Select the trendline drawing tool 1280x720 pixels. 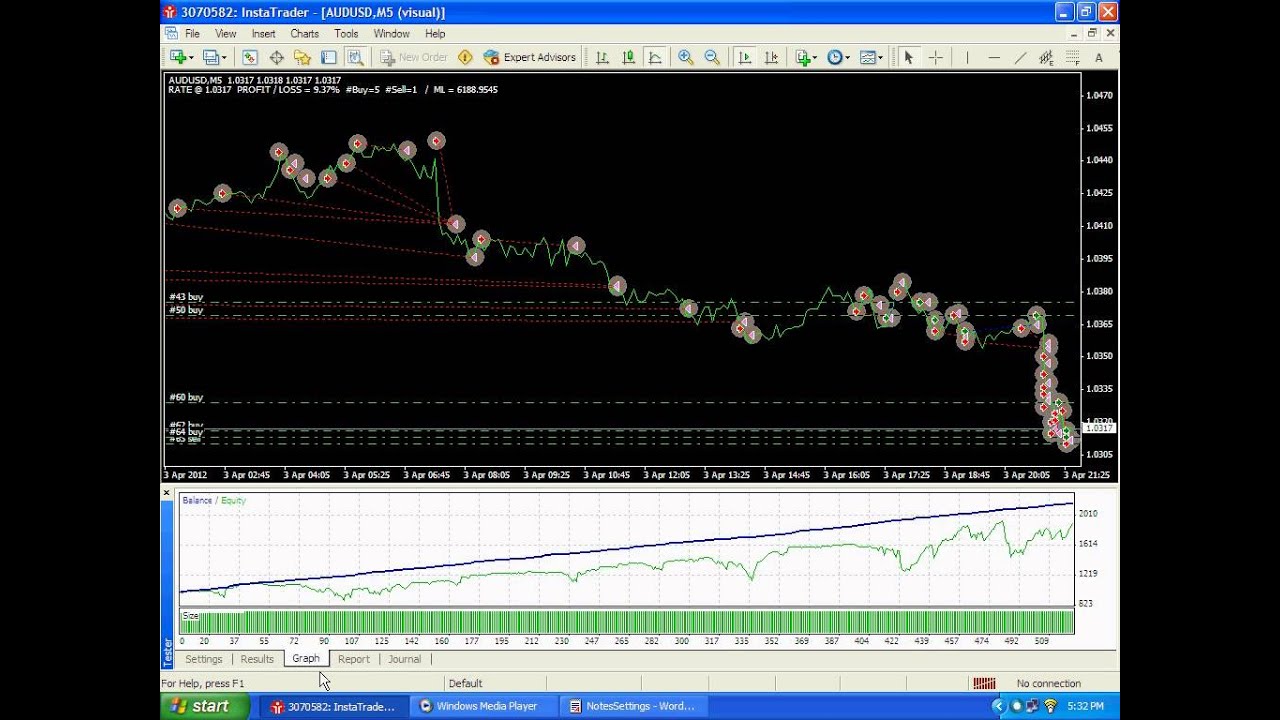1020,58
